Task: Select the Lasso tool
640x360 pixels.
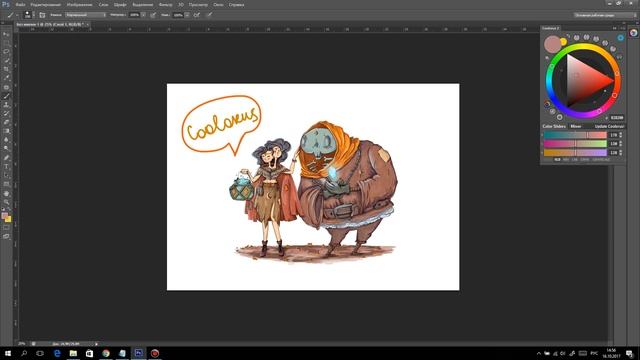Action: [x=6, y=51]
